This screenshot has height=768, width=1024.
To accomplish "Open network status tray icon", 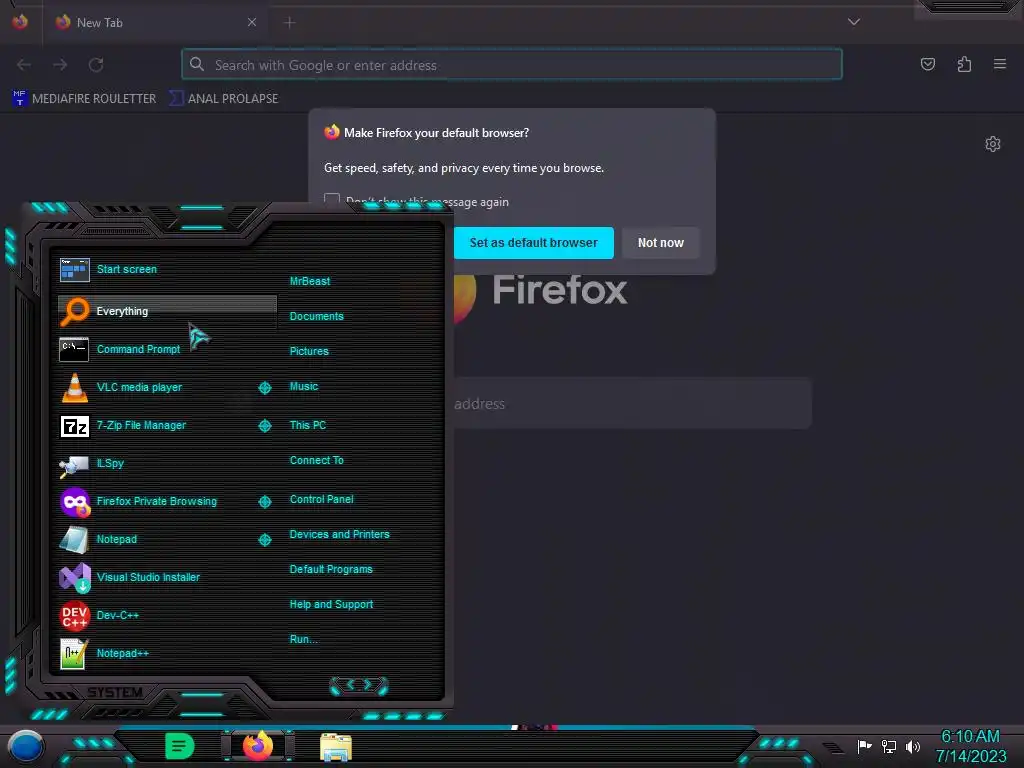I will (x=888, y=746).
